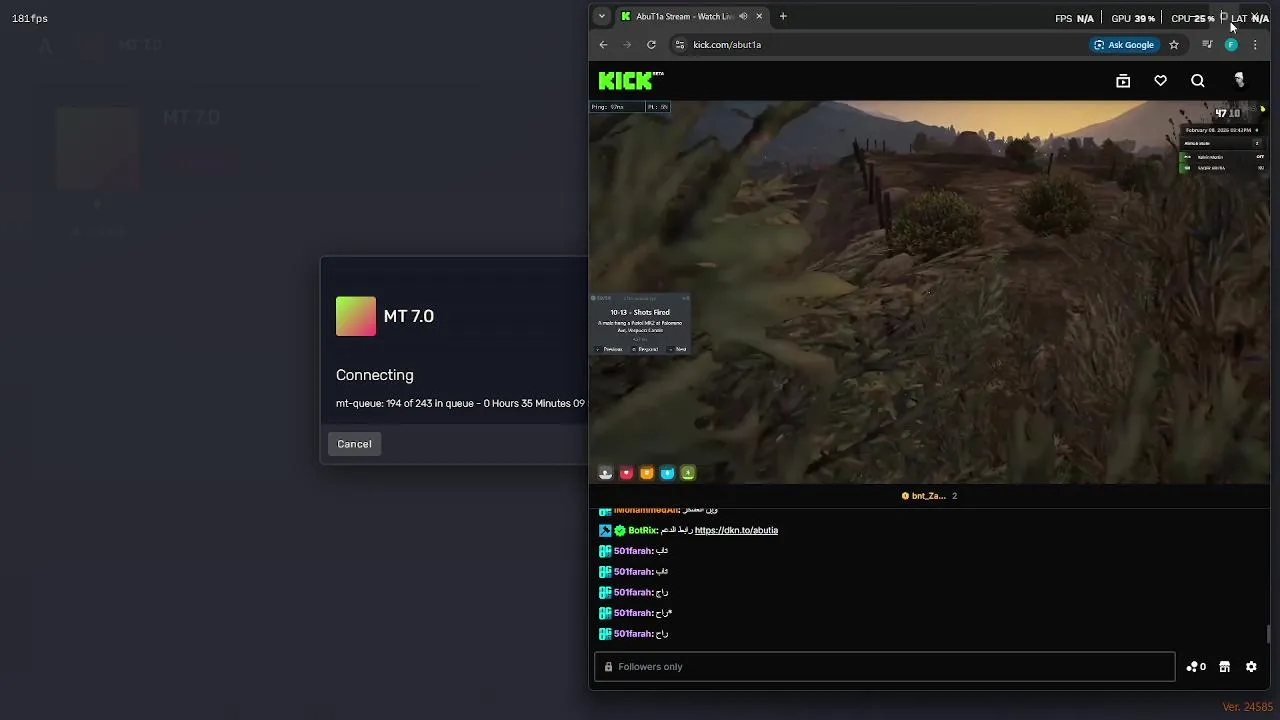The width and height of the screenshot is (1280, 720).
Task: Click the Ask Google button
Action: point(1124,44)
